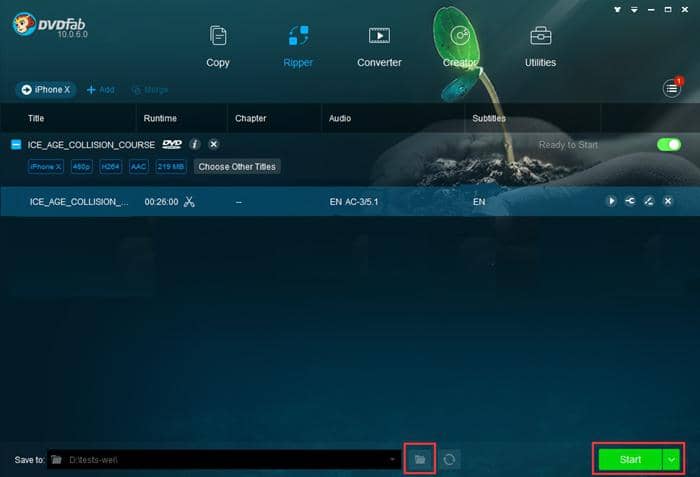Open the Creator module
This screenshot has width=700, height=477.
(x=460, y=46)
